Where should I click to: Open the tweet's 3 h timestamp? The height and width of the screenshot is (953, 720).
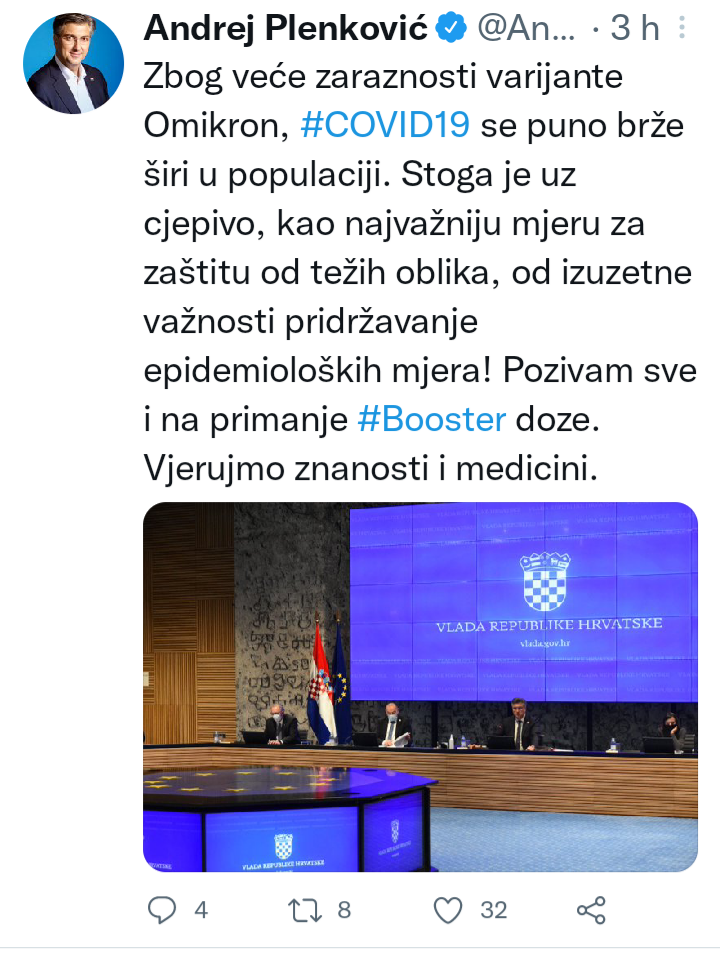634,30
